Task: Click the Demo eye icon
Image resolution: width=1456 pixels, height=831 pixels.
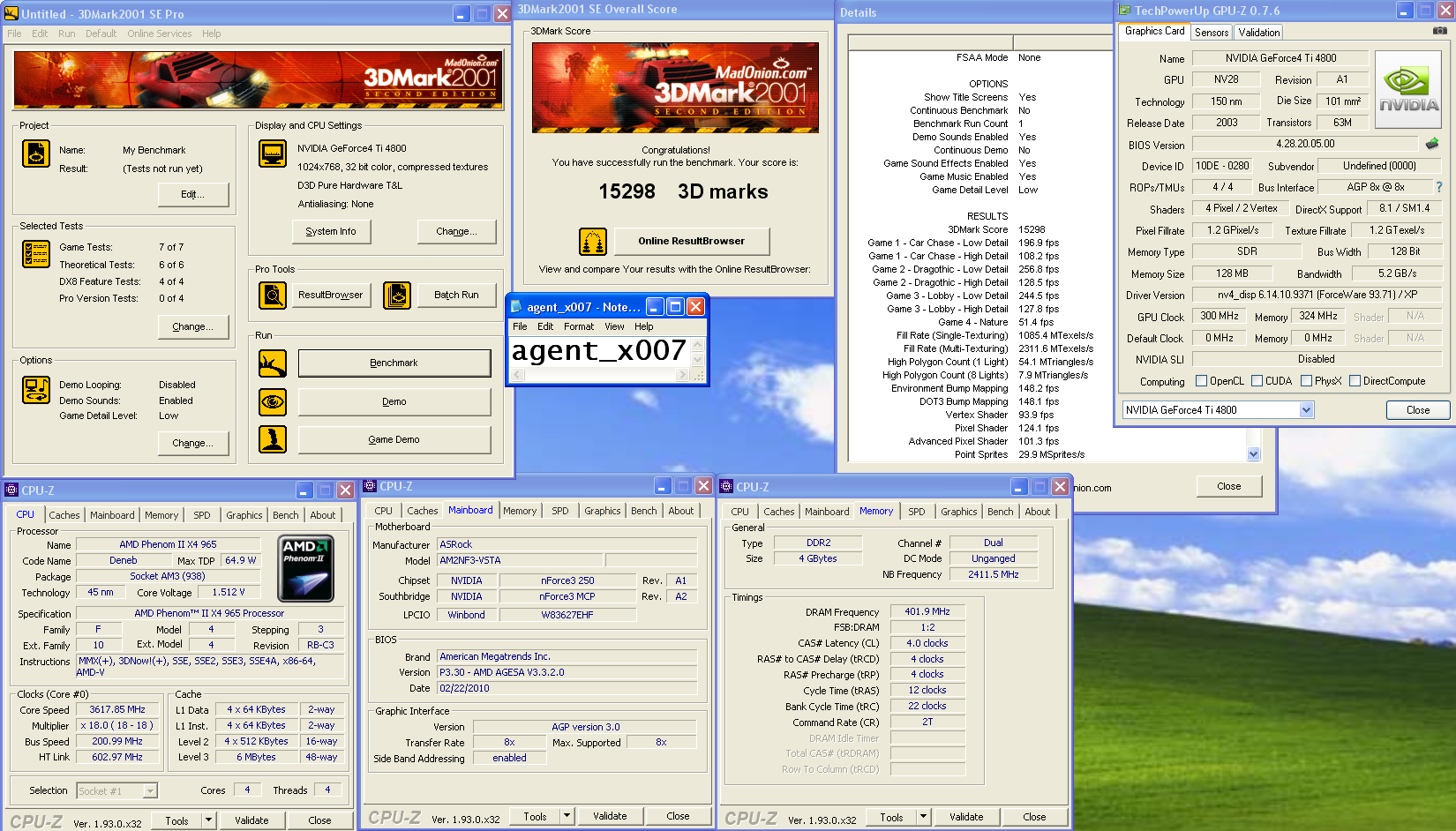Action: (x=273, y=402)
